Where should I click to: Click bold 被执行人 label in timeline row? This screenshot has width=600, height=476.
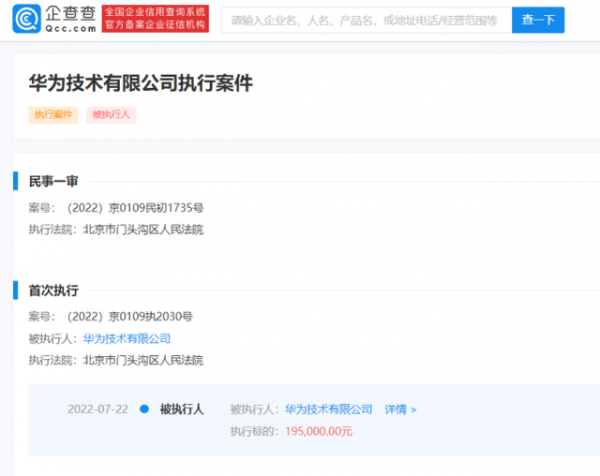pyautogui.click(x=181, y=409)
